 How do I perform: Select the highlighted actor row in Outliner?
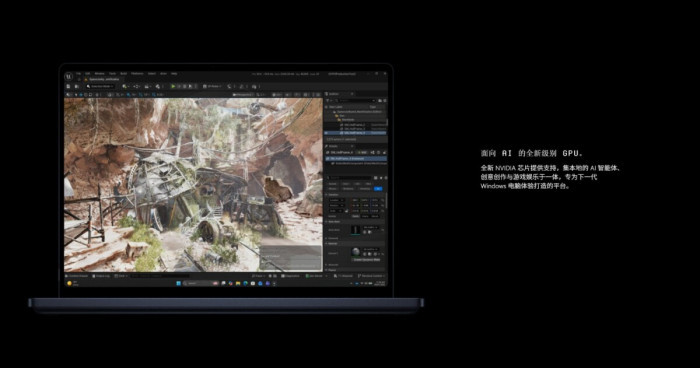pos(355,133)
